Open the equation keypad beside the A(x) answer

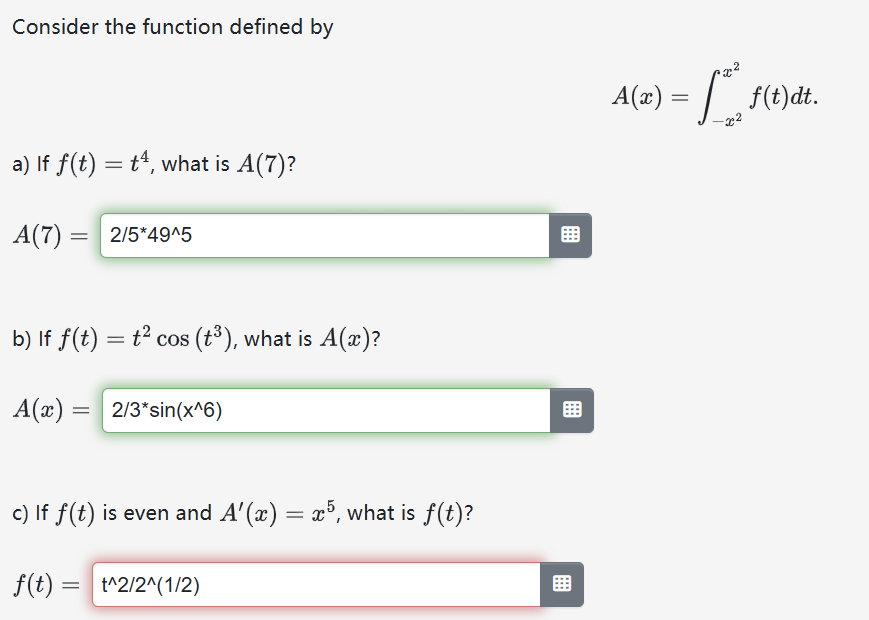tap(570, 410)
